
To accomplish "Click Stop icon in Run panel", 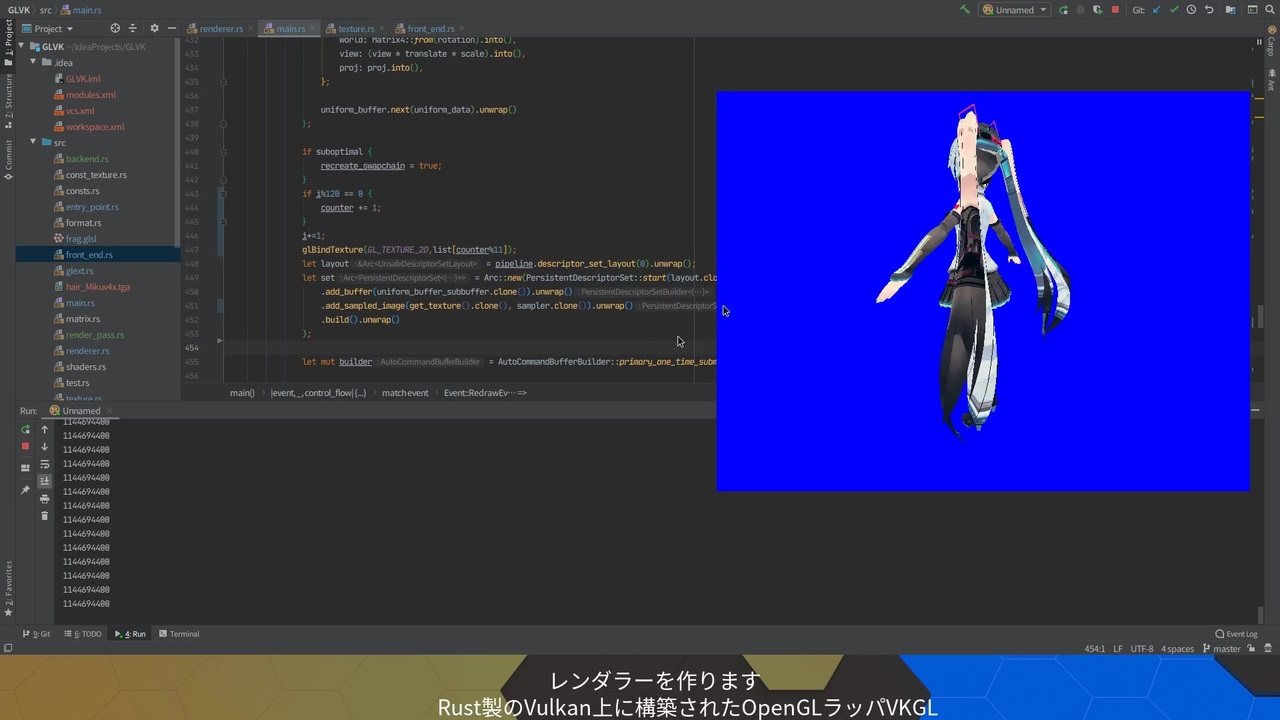I will point(25,446).
